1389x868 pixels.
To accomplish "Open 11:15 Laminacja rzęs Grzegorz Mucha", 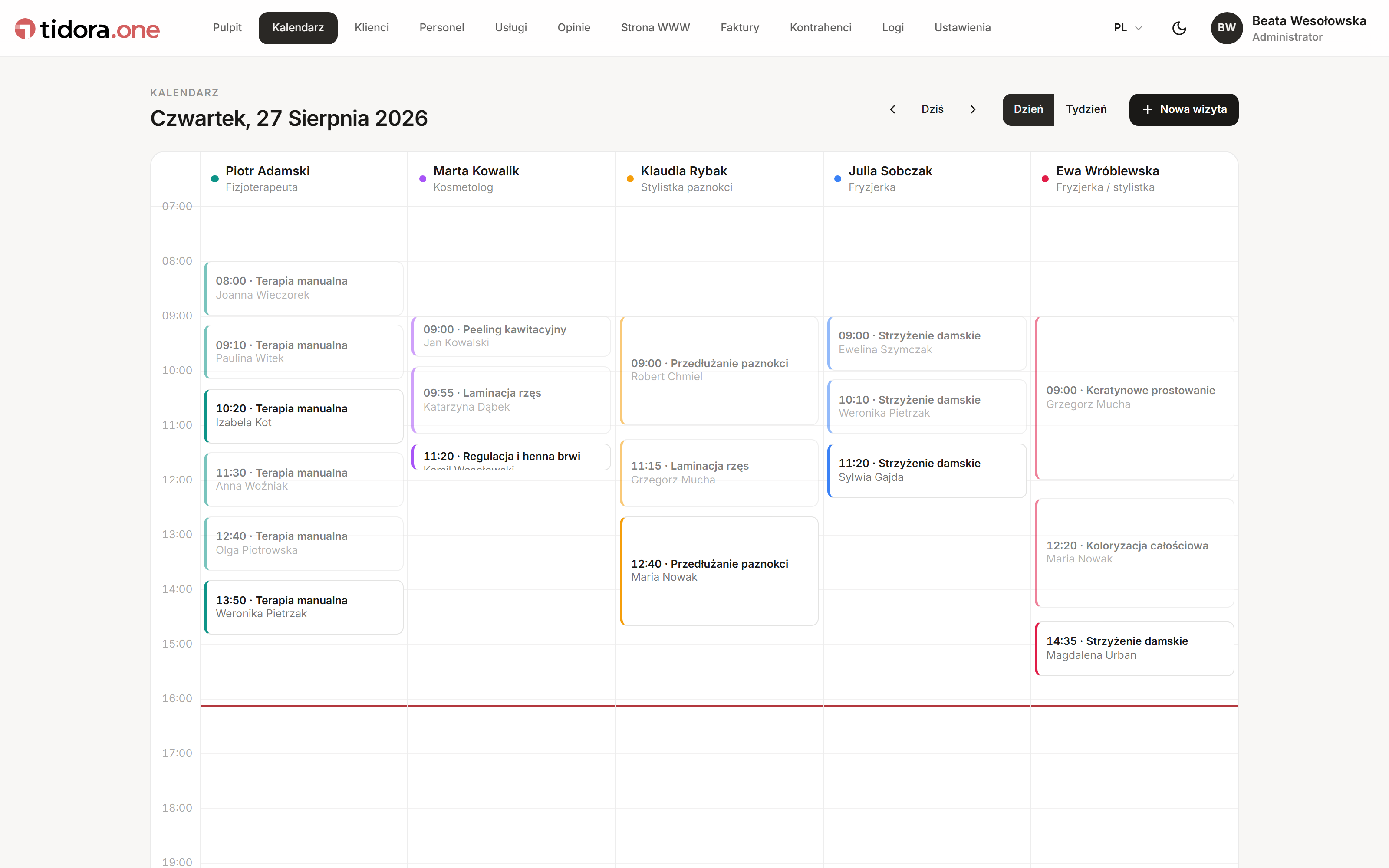I will [x=719, y=473].
